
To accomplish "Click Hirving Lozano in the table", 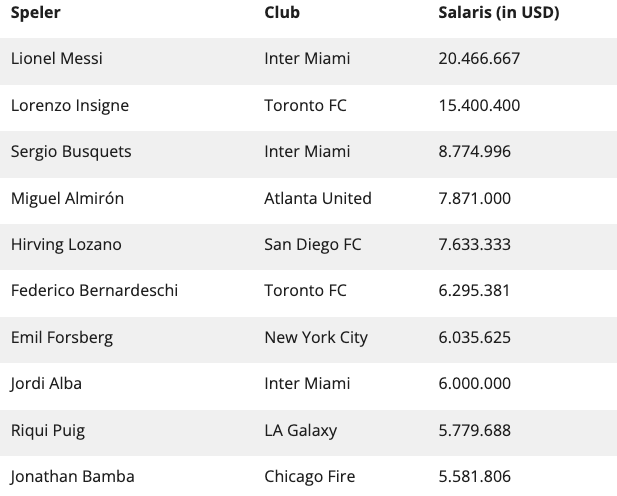I will pyautogui.click(x=66, y=245).
